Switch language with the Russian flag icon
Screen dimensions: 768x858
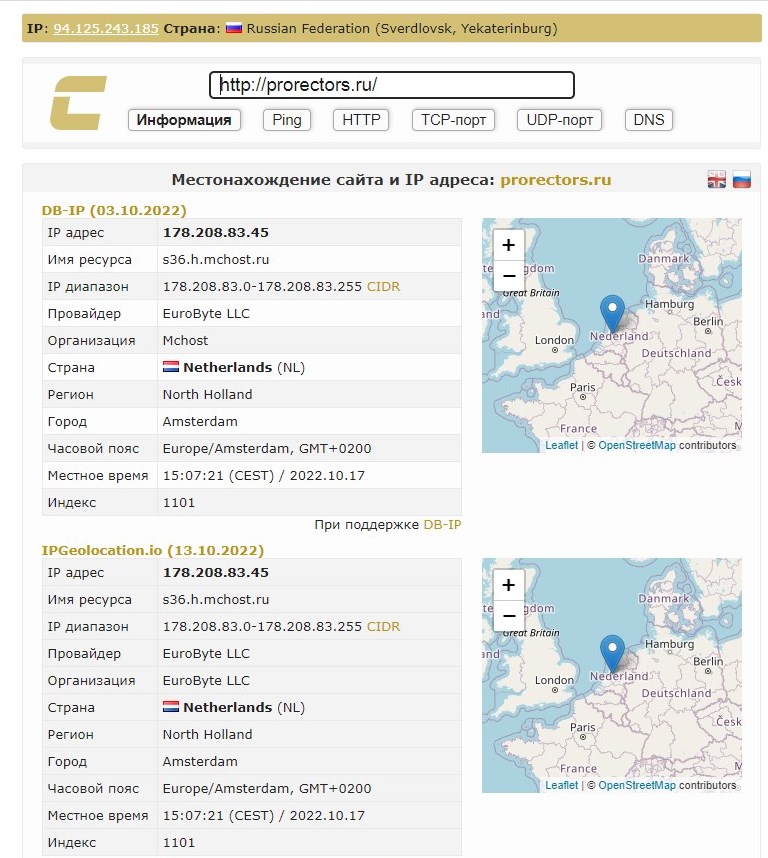742,180
